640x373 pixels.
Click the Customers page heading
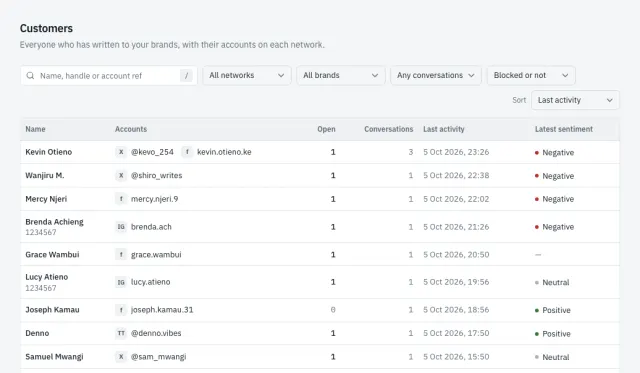pos(46,28)
